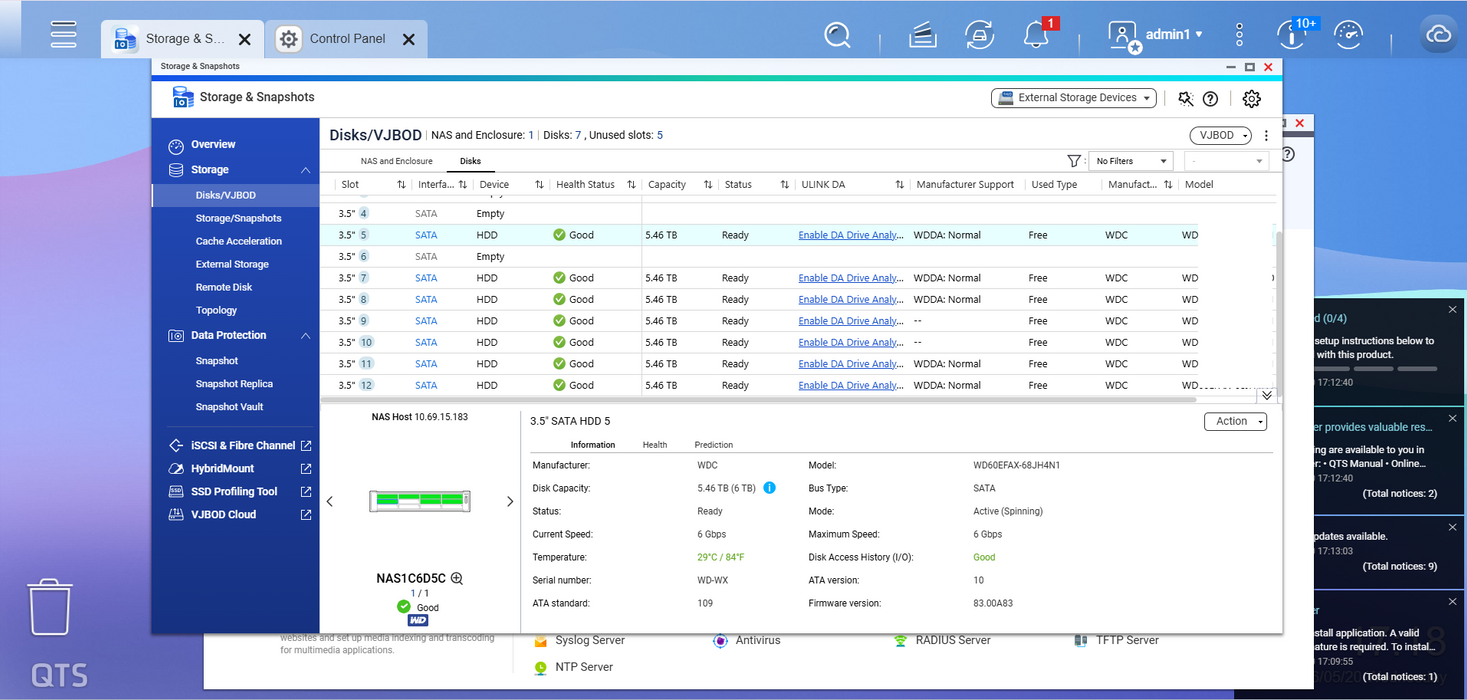Image resolution: width=1467 pixels, height=700 pixels.
Task: Click Enable DA Drive Analyzer link for slot 5
Action: 850,236
